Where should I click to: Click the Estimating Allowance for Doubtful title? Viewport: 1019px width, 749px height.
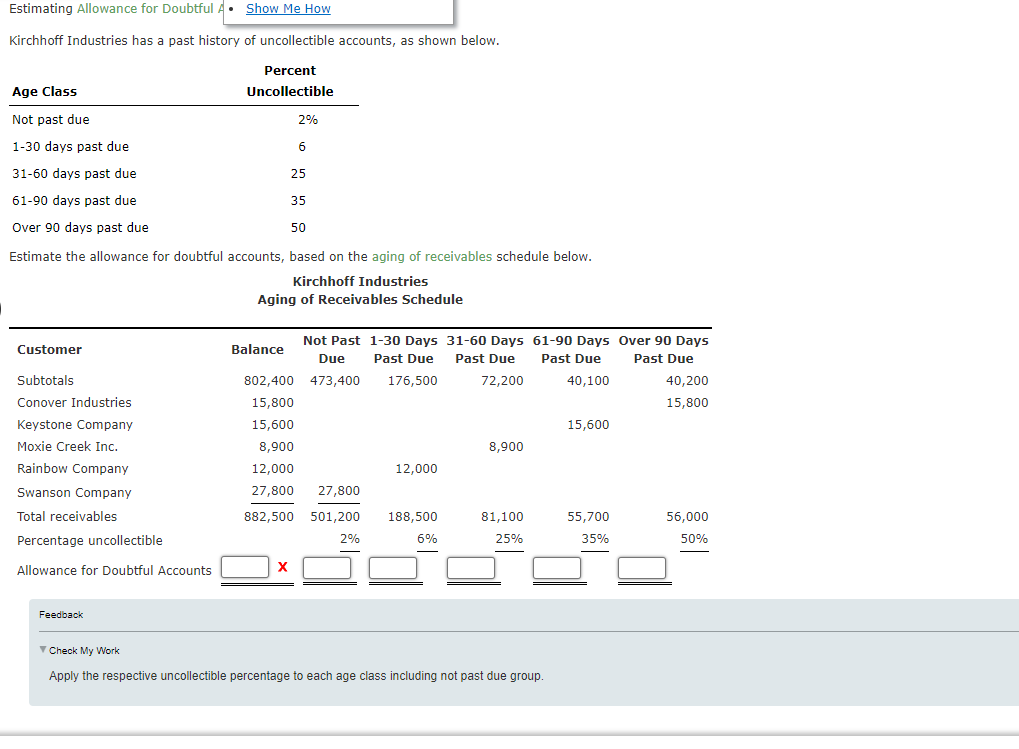(x=110, y=9)
